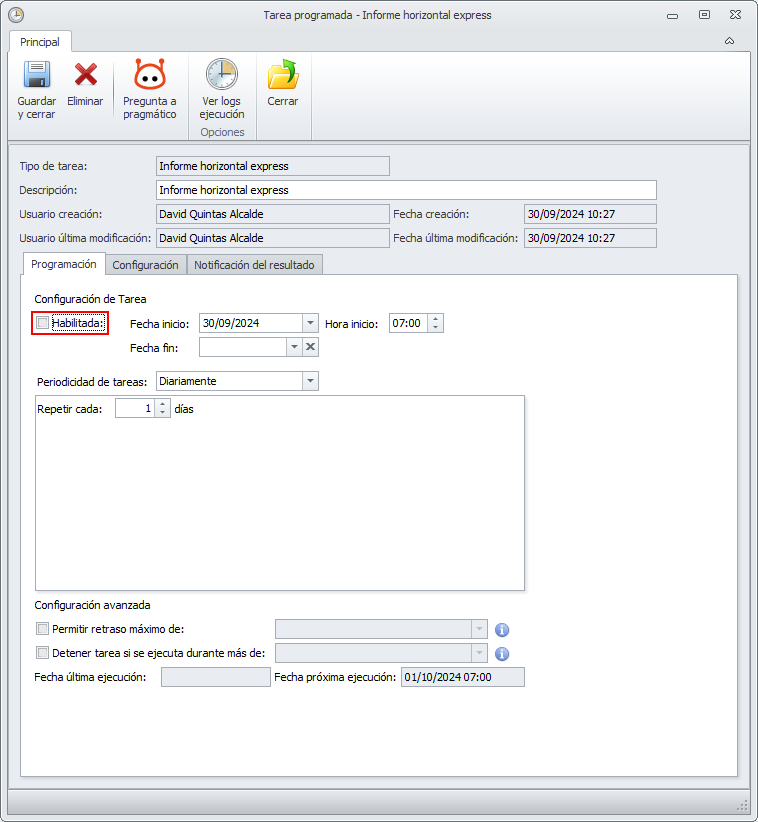Check Permitir retraso máximo de option
The width and height of the screenshot is (758, 822).
click(42, 629)
